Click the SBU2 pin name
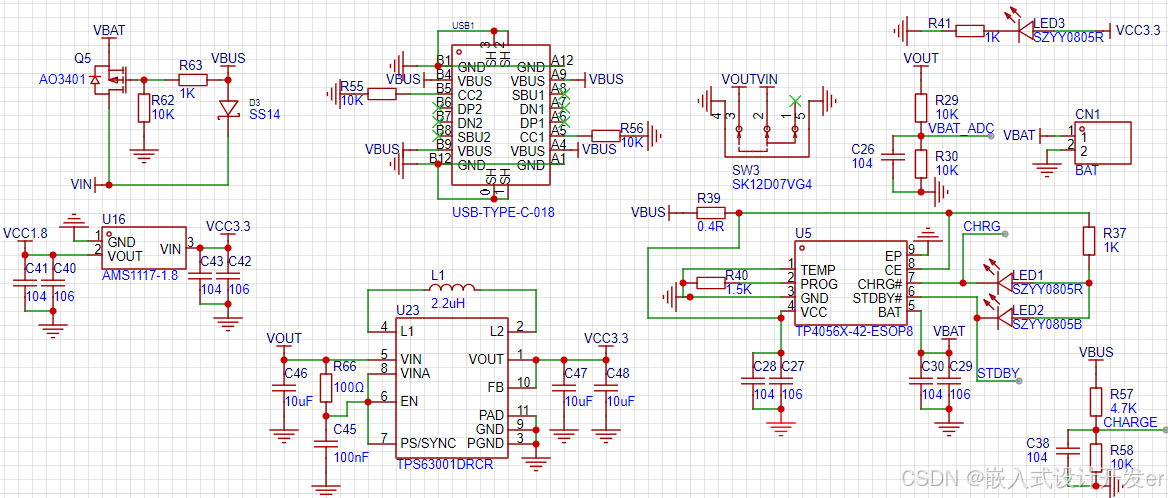 click(474, 137)
